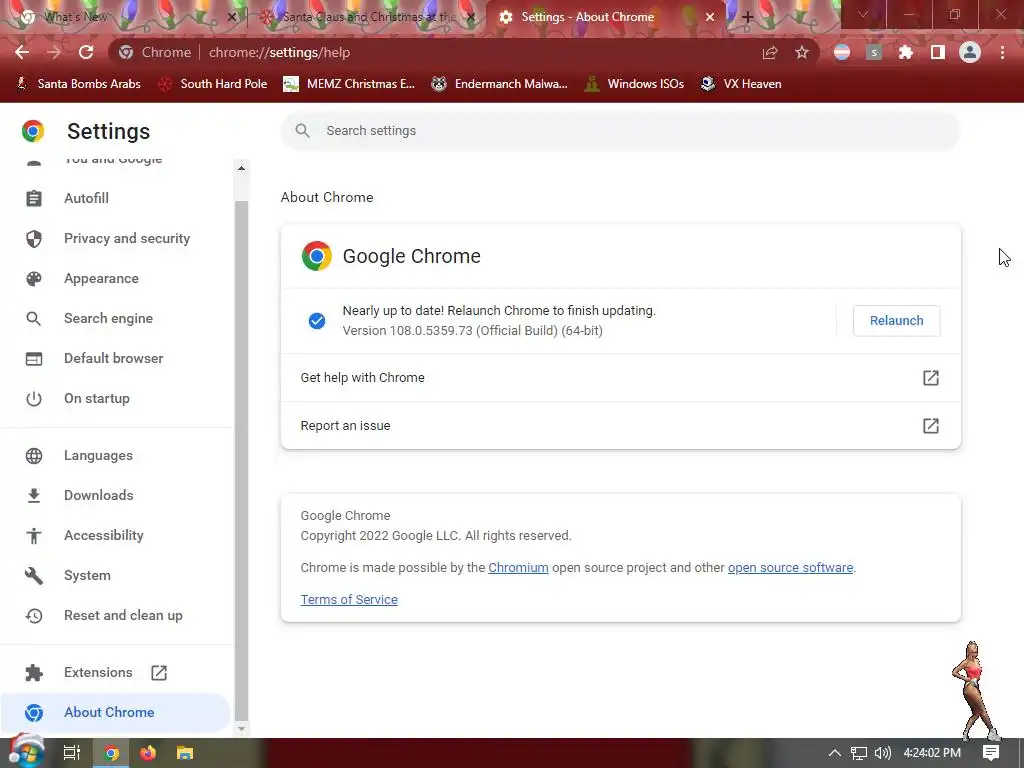Click the site info Chrome icon in address bar
Viewport: 1024px width, 768px height.
tap(126, 52)
